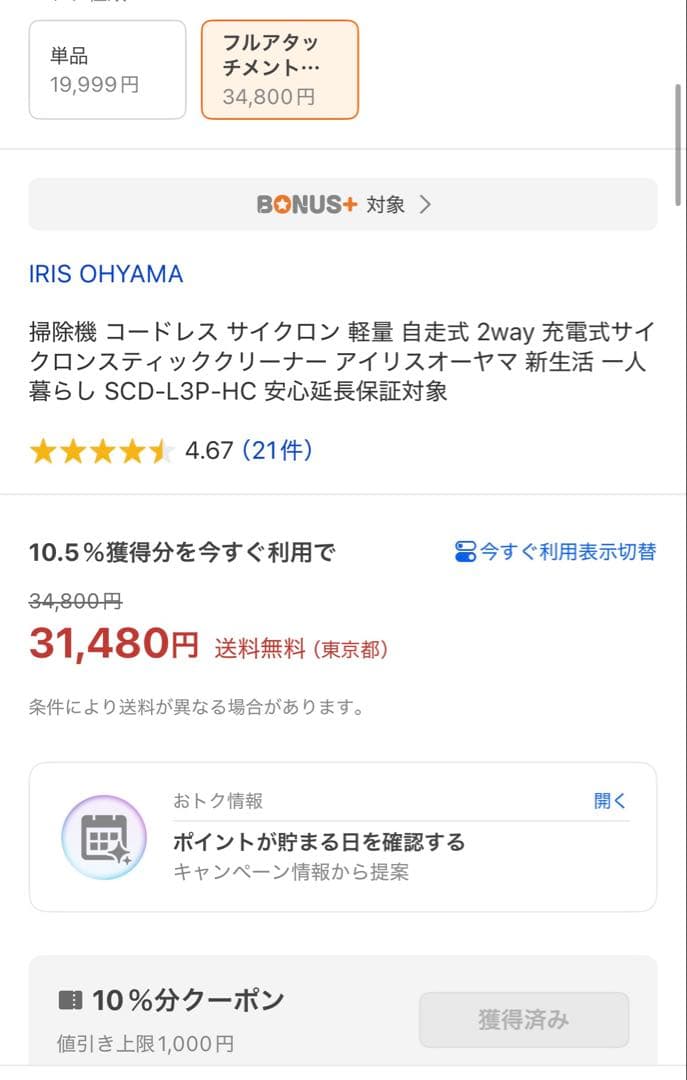Open the IRIS OHYAMA brand page
Image resolution: width=687 pixels, height=1080 pixels.
pyautogui.click(x=105, y=274)
